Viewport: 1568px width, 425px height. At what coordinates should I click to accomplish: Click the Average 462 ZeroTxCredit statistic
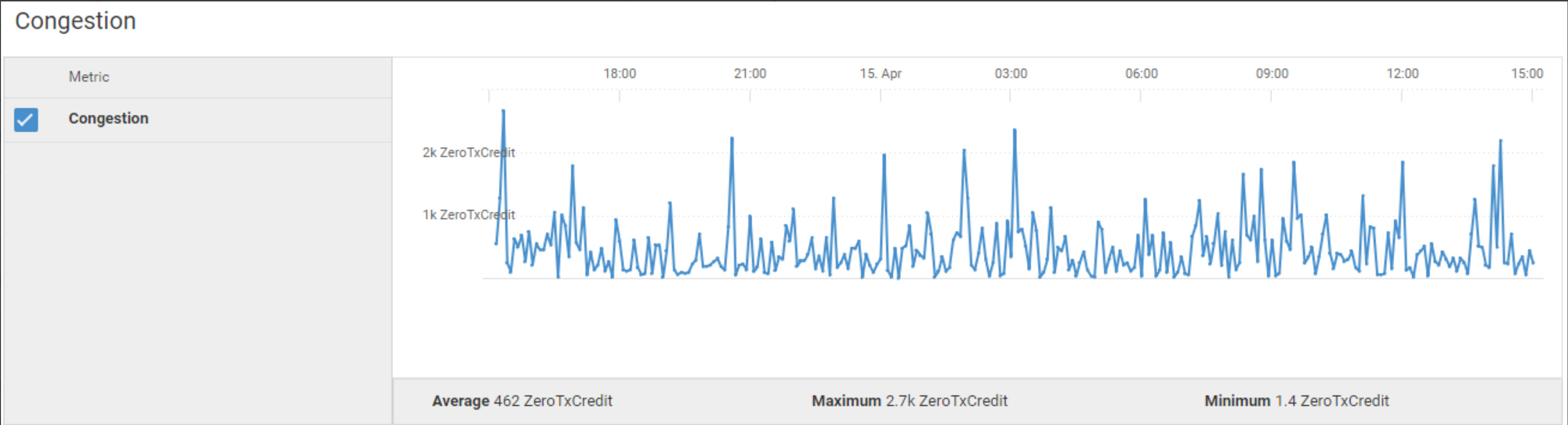[522, 401]
